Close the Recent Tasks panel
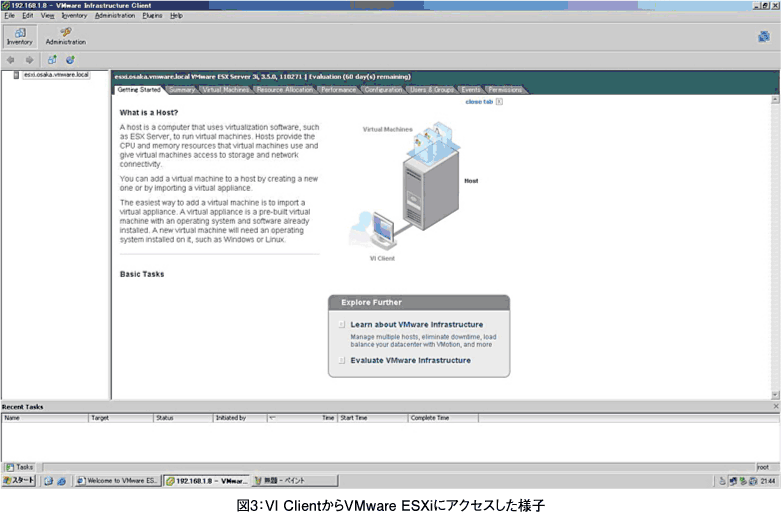This screenshot has height=517, width=781. click(x=776, y=406)
